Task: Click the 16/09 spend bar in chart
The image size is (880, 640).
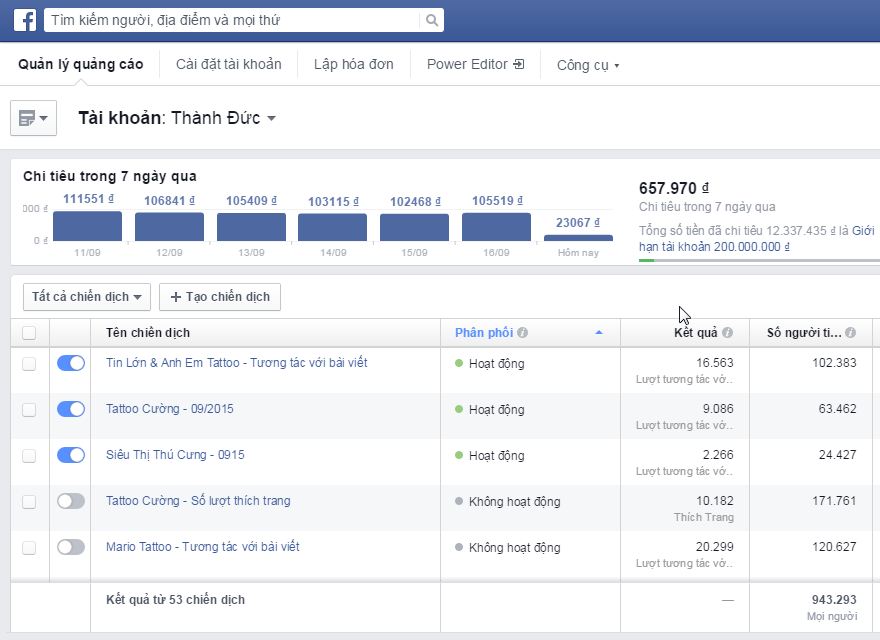Action: [496, 227]
